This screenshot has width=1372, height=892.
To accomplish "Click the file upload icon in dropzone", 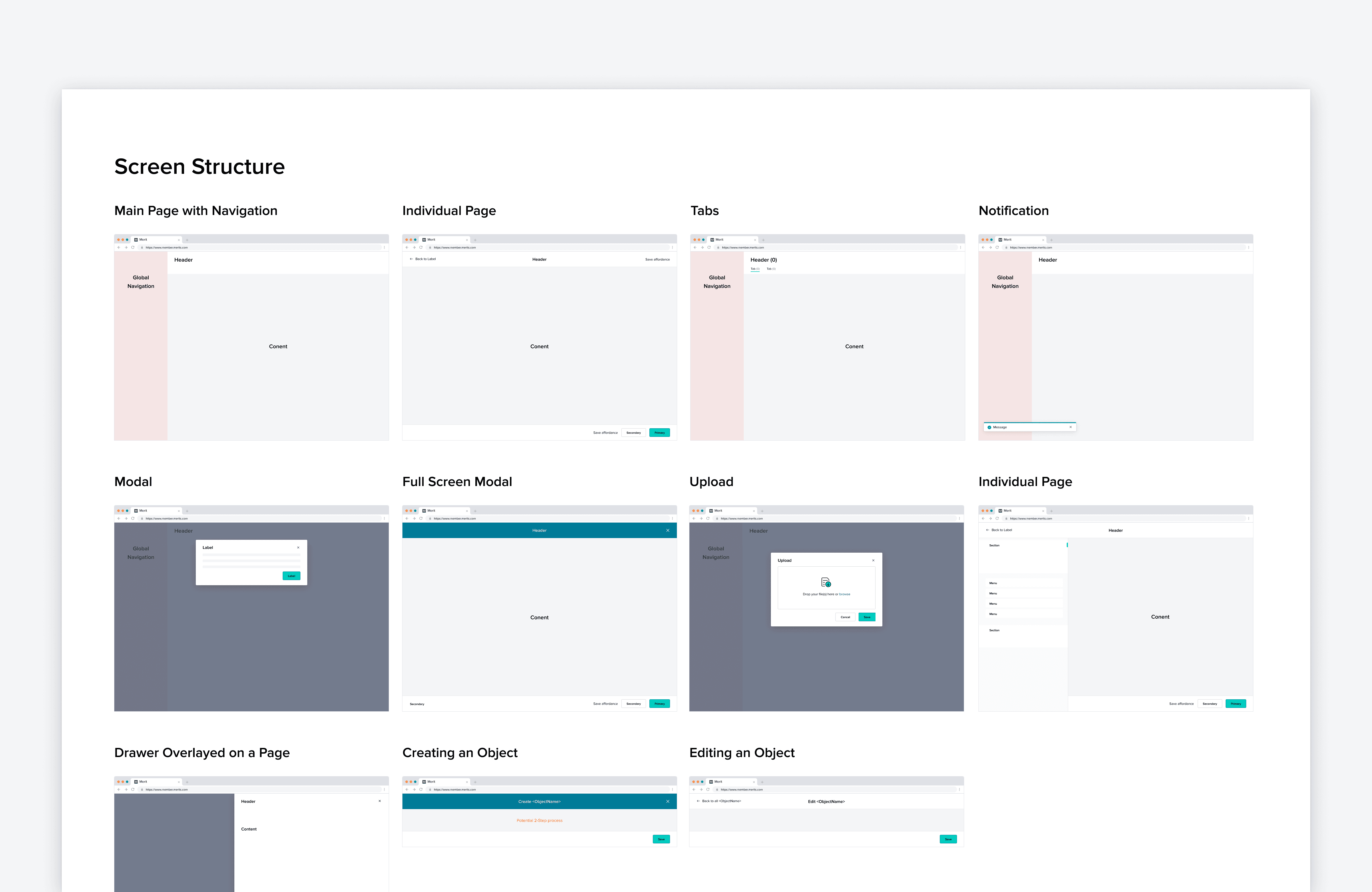I will (825, 582).
